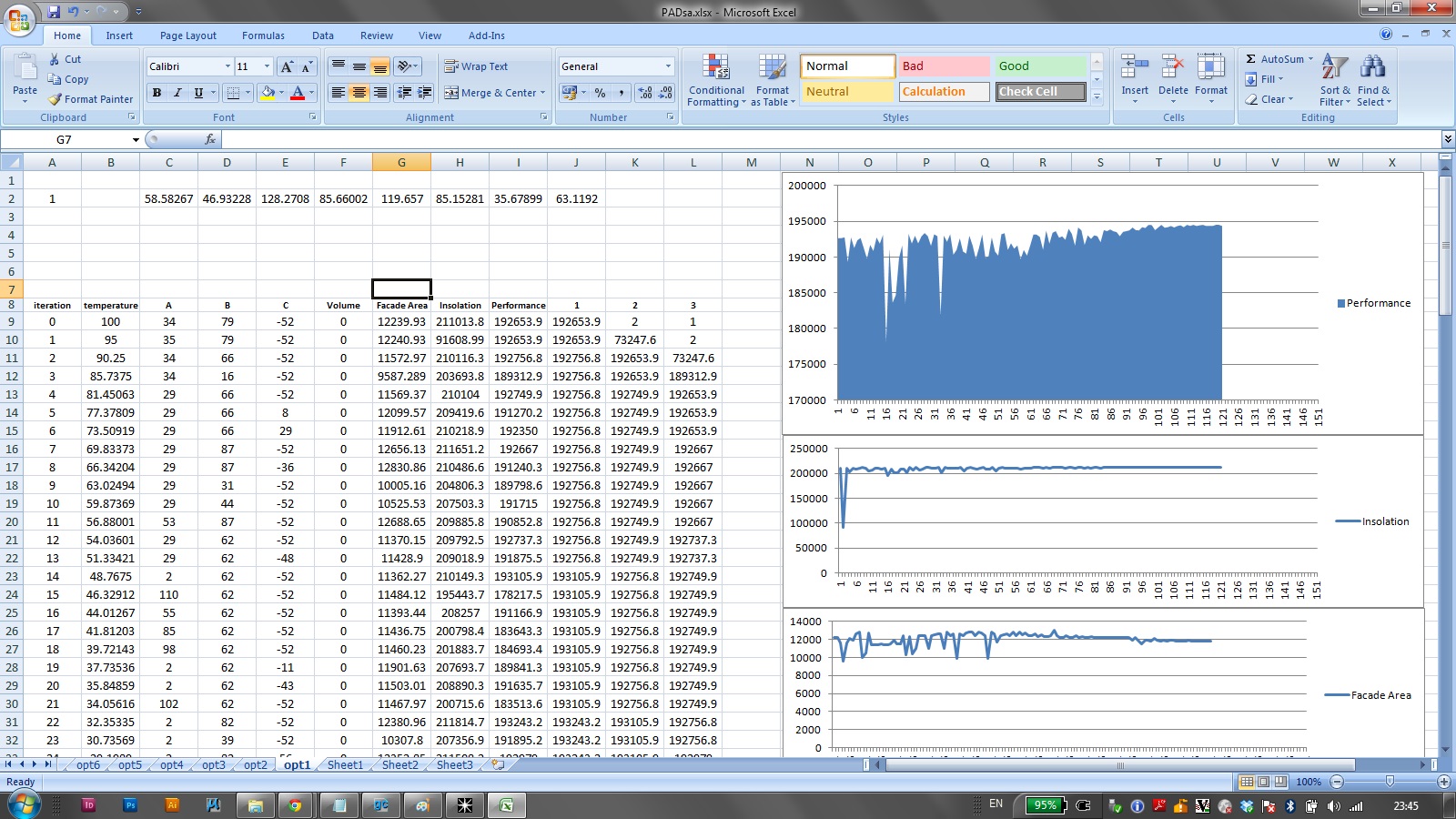Toggle Italic formatting
The image size is (1456, 819).
177,93
